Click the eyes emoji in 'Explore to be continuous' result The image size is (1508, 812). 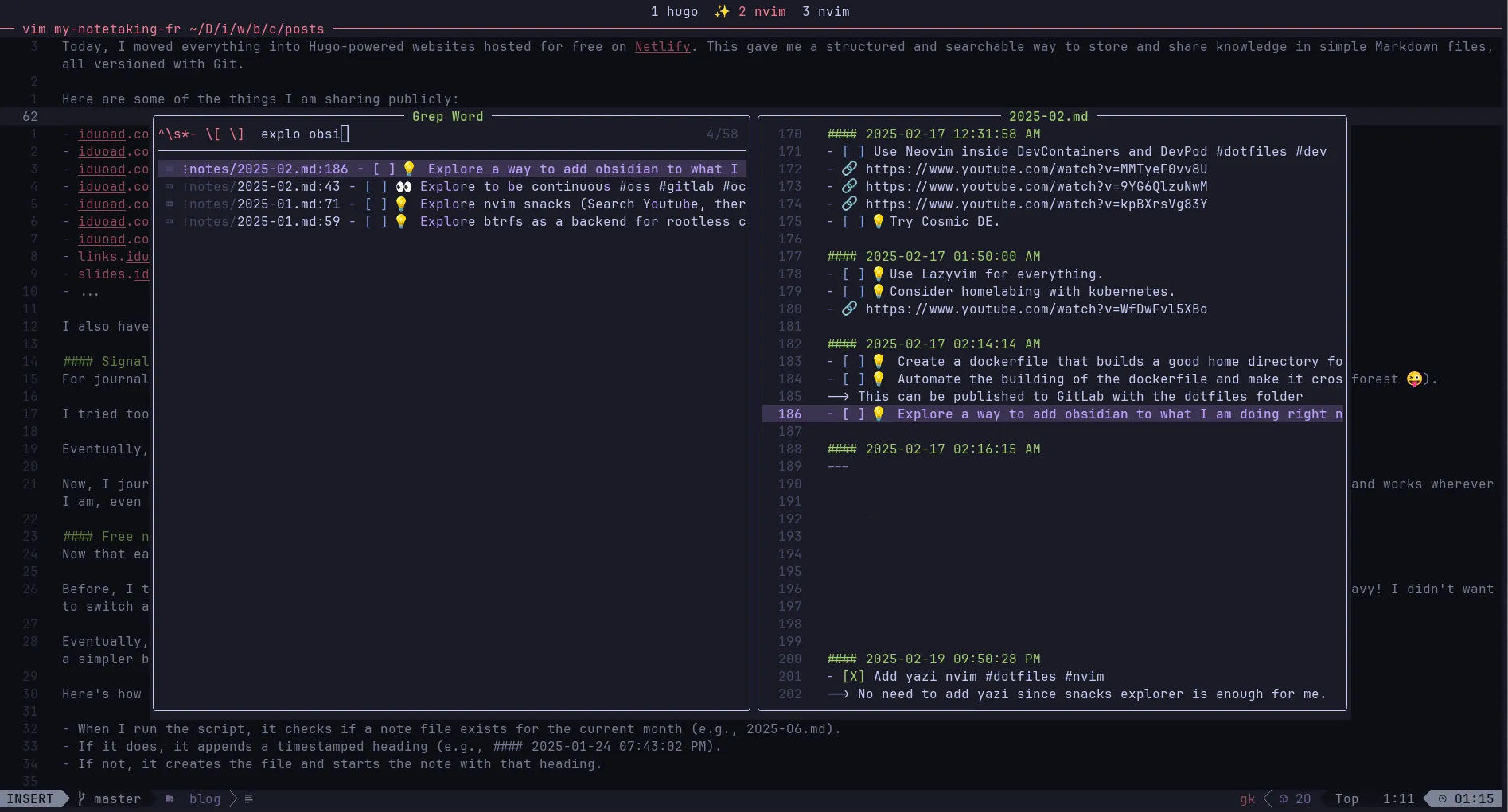[x=403, y=186]
